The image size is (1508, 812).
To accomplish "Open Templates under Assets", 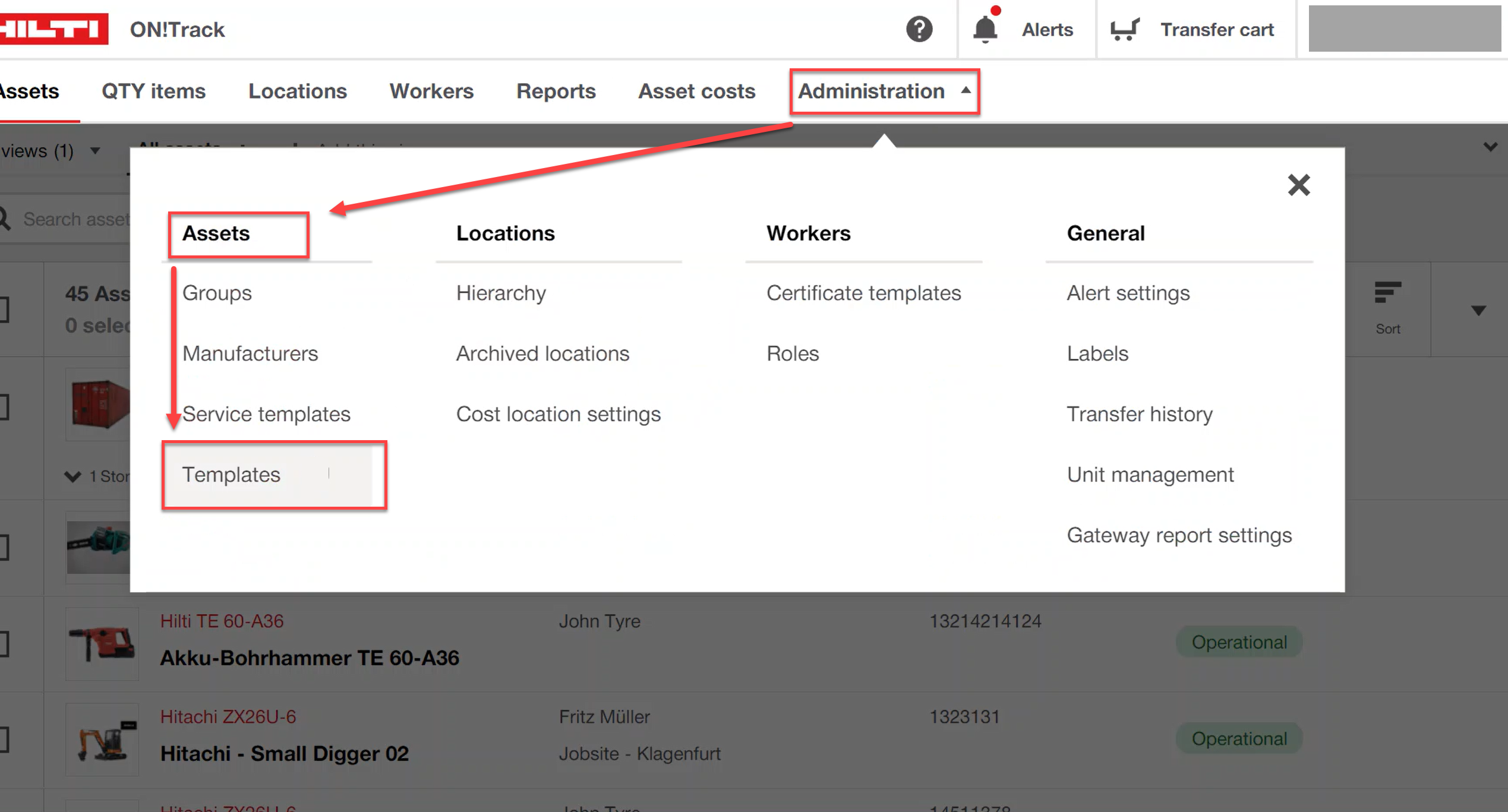I will [x=231, y=475].
